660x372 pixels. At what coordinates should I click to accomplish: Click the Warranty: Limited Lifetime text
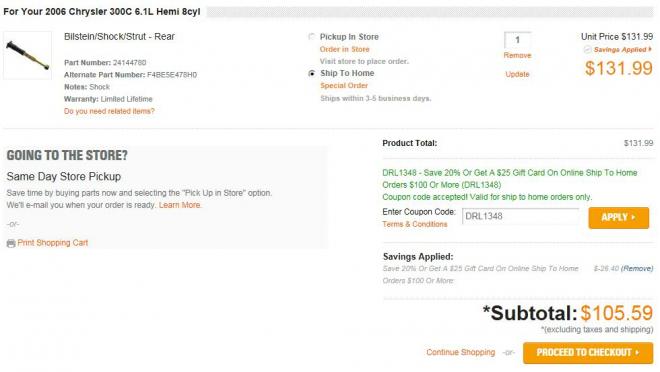[108, 99]
